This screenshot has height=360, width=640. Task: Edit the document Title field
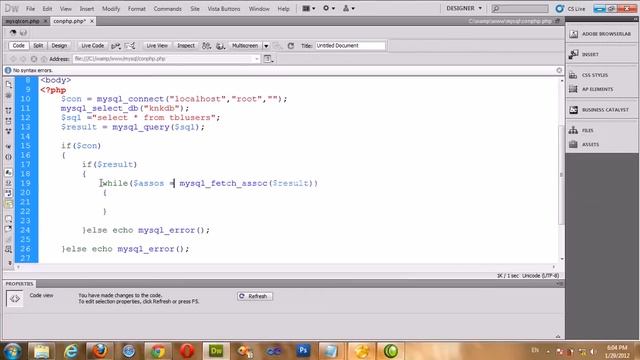click(350, 46)
